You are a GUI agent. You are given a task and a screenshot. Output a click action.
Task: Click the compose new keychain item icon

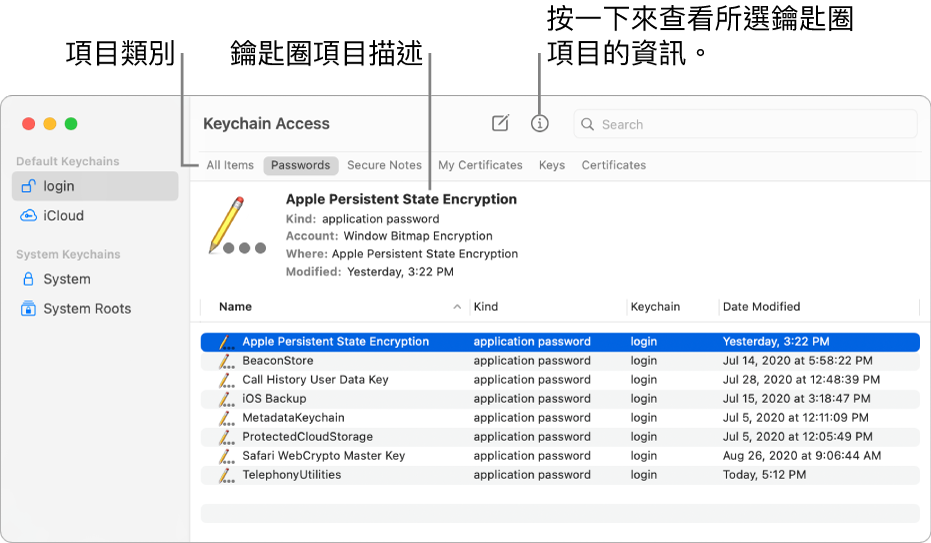[x=501, y=123]
